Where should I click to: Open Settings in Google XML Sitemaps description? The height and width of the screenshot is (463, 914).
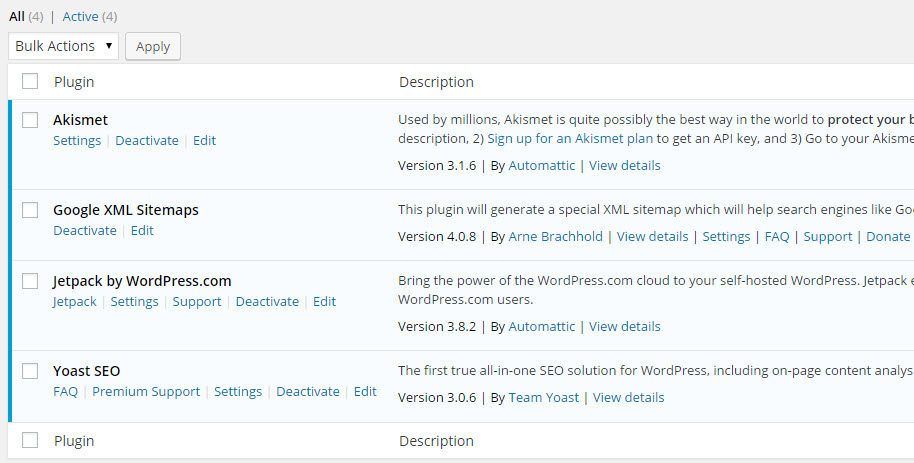coord(726,237)
